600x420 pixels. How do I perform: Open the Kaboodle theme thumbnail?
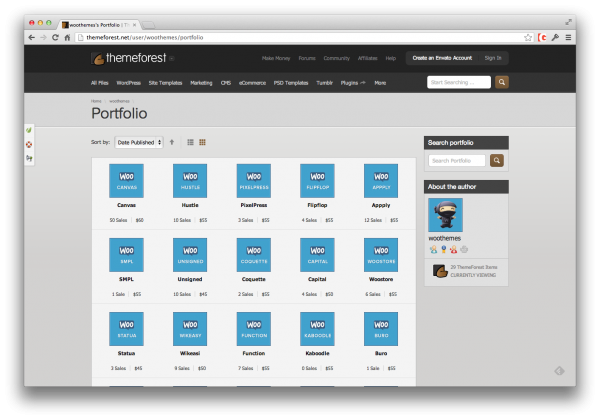click(x=317, y=329)
